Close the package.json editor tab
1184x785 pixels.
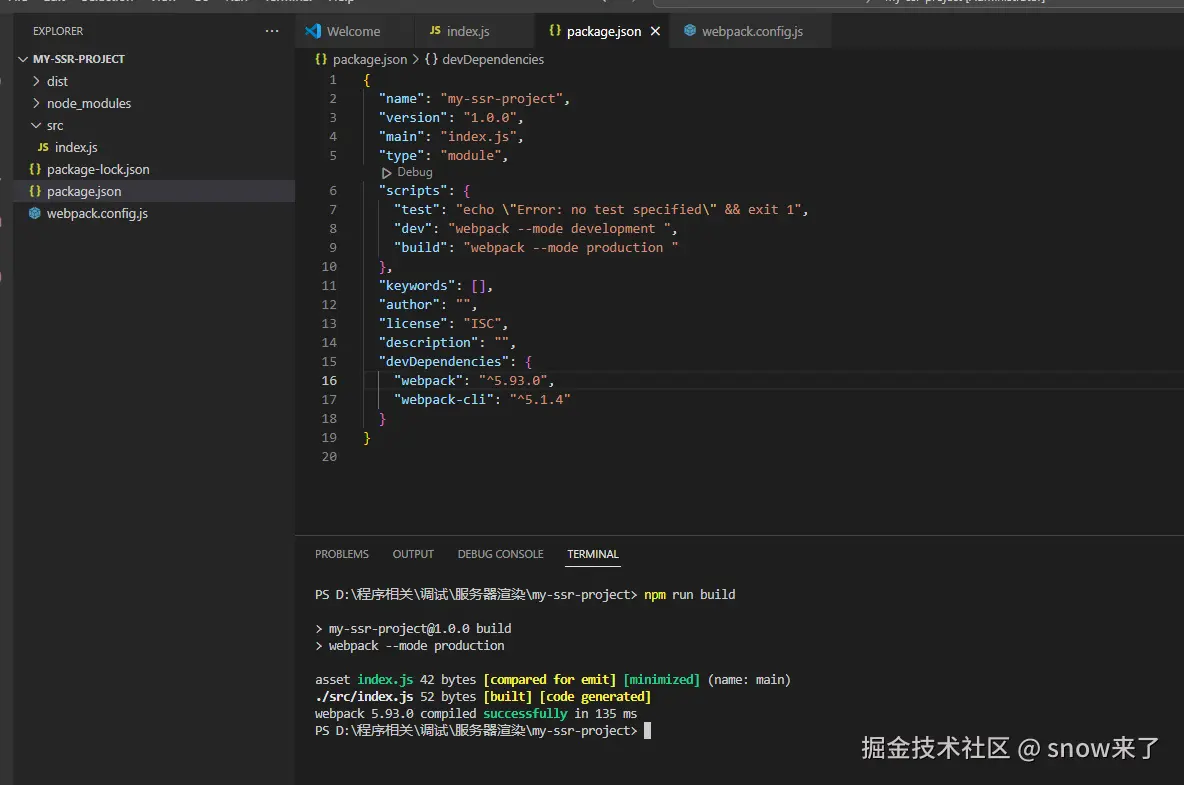click(656, 31)
